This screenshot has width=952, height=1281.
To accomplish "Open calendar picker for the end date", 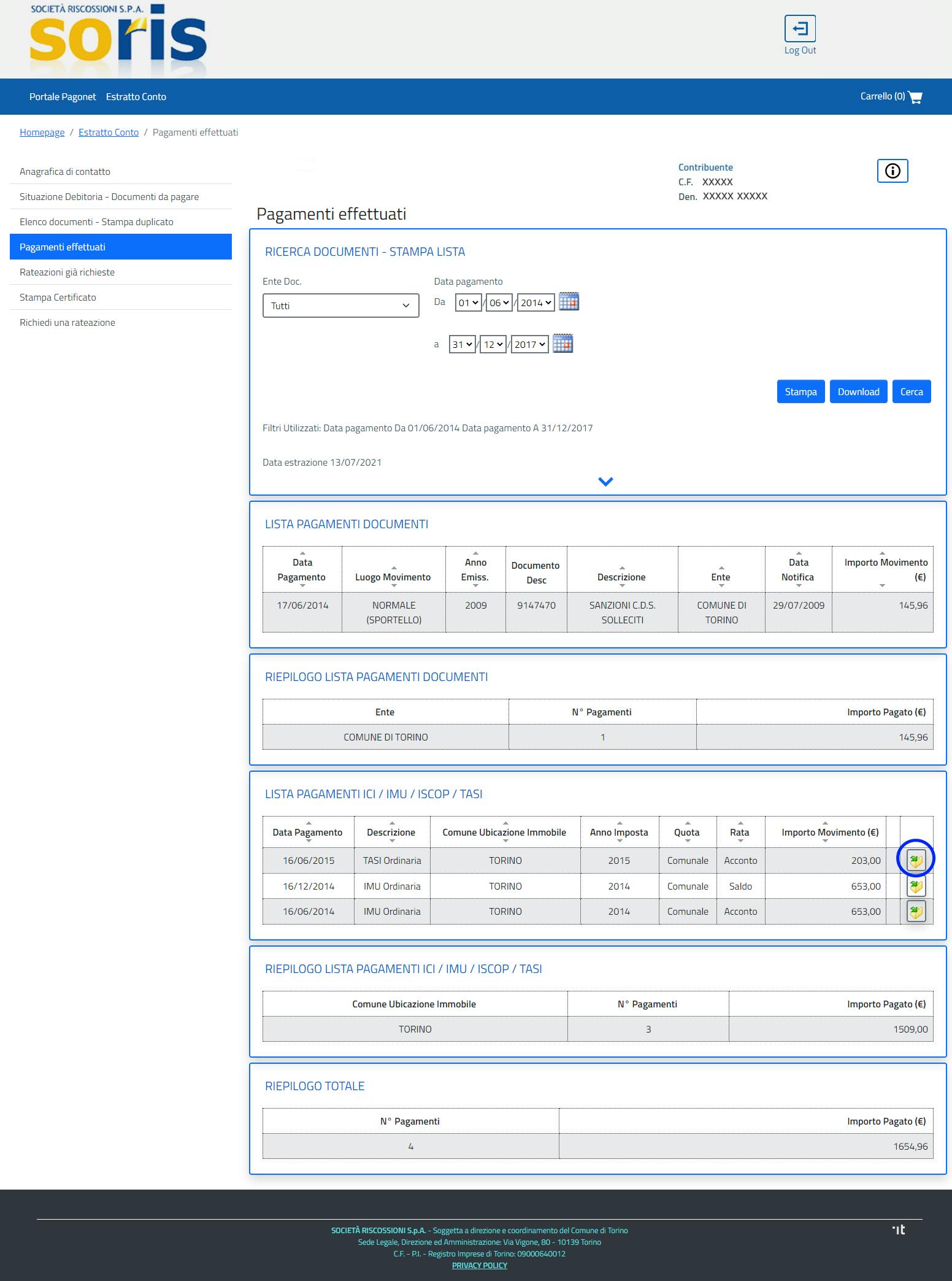I will pos(562,344).
